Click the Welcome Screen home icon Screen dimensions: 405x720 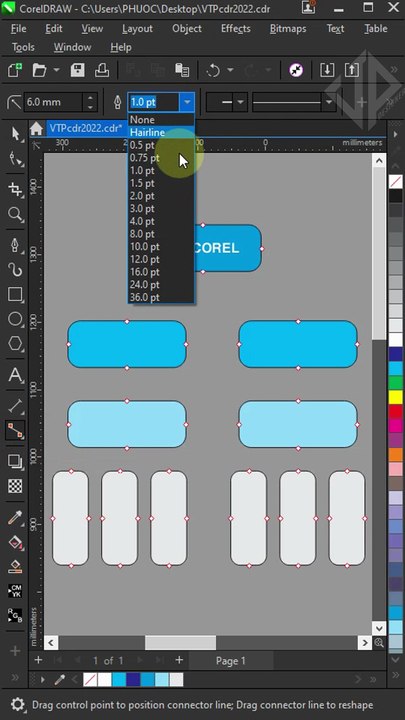point(36,129)
